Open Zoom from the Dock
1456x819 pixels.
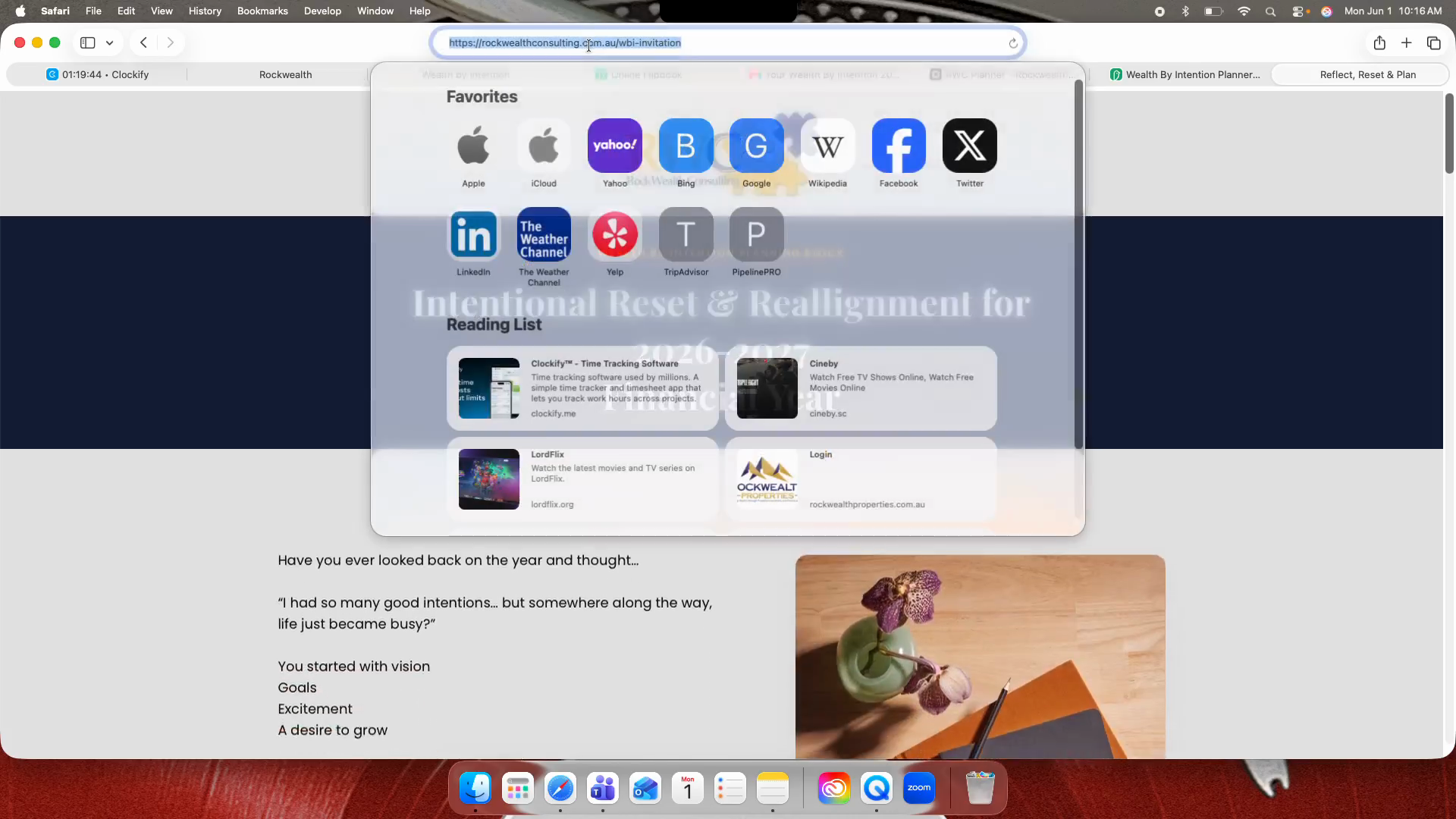(919, 789)
